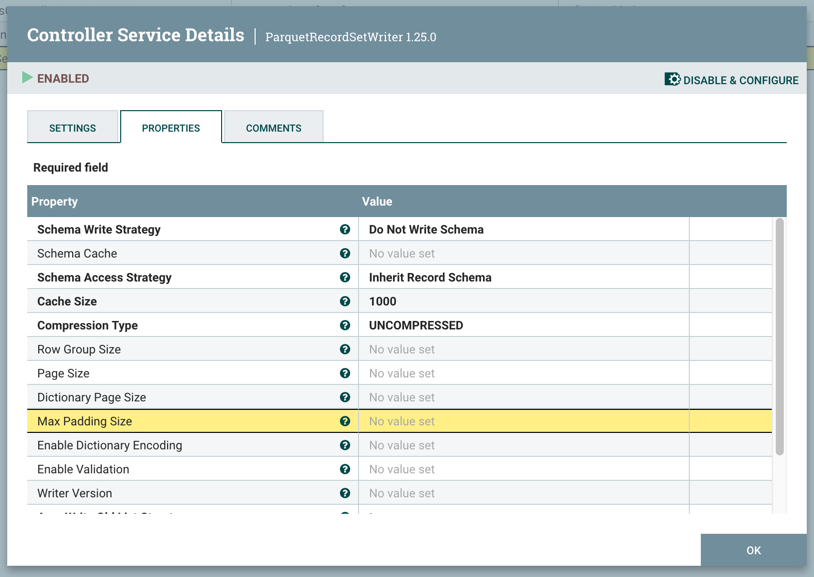
Task: Select the UNCOMPRESSED compression type value
Action: 416,326
